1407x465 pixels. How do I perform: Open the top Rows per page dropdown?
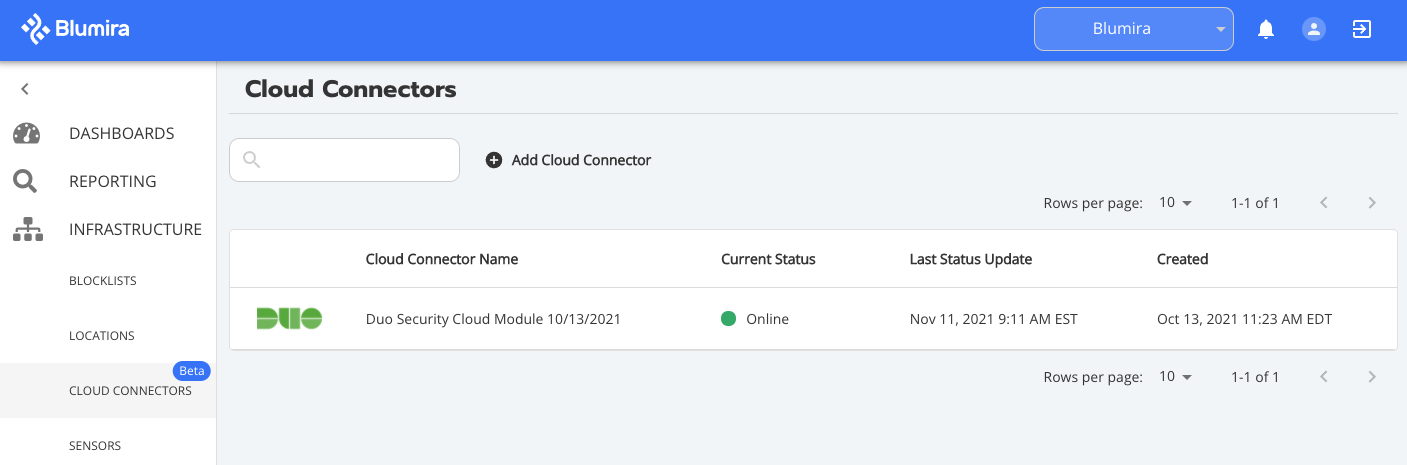click(1176, 203)
